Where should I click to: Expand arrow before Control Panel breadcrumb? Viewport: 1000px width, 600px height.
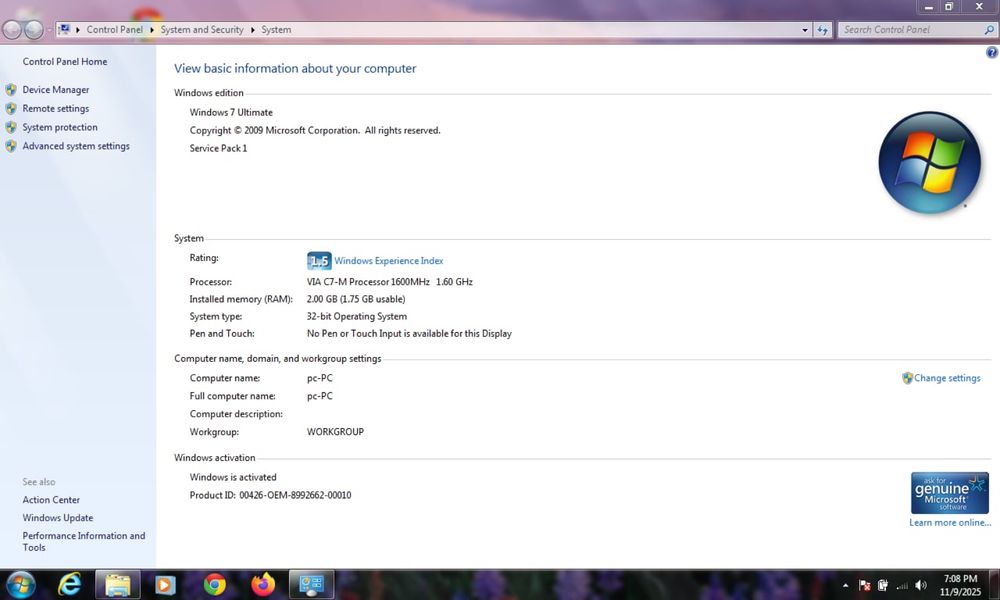[x=78, y=30]
